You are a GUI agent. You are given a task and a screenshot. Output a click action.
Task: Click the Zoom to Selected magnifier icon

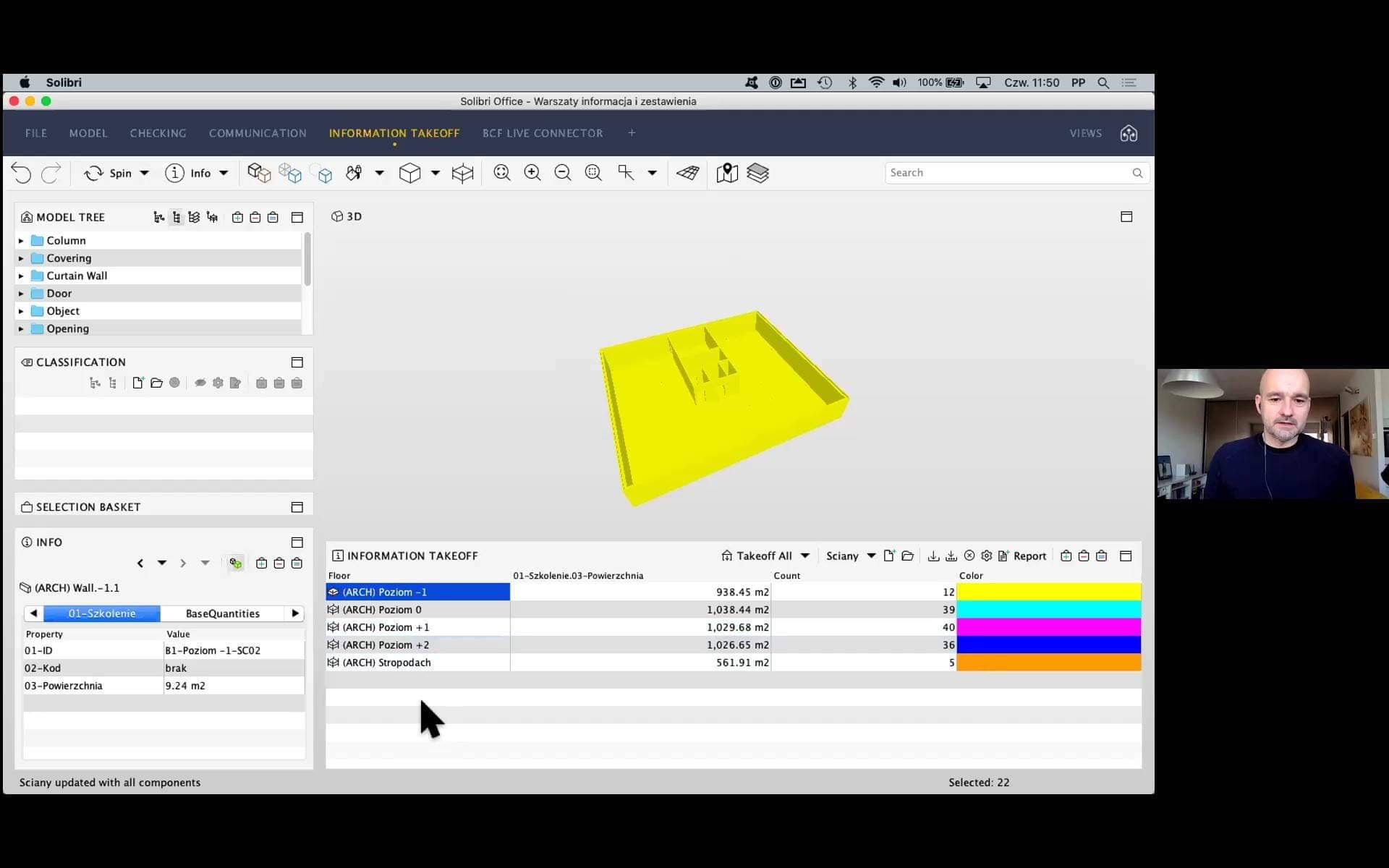593,173
